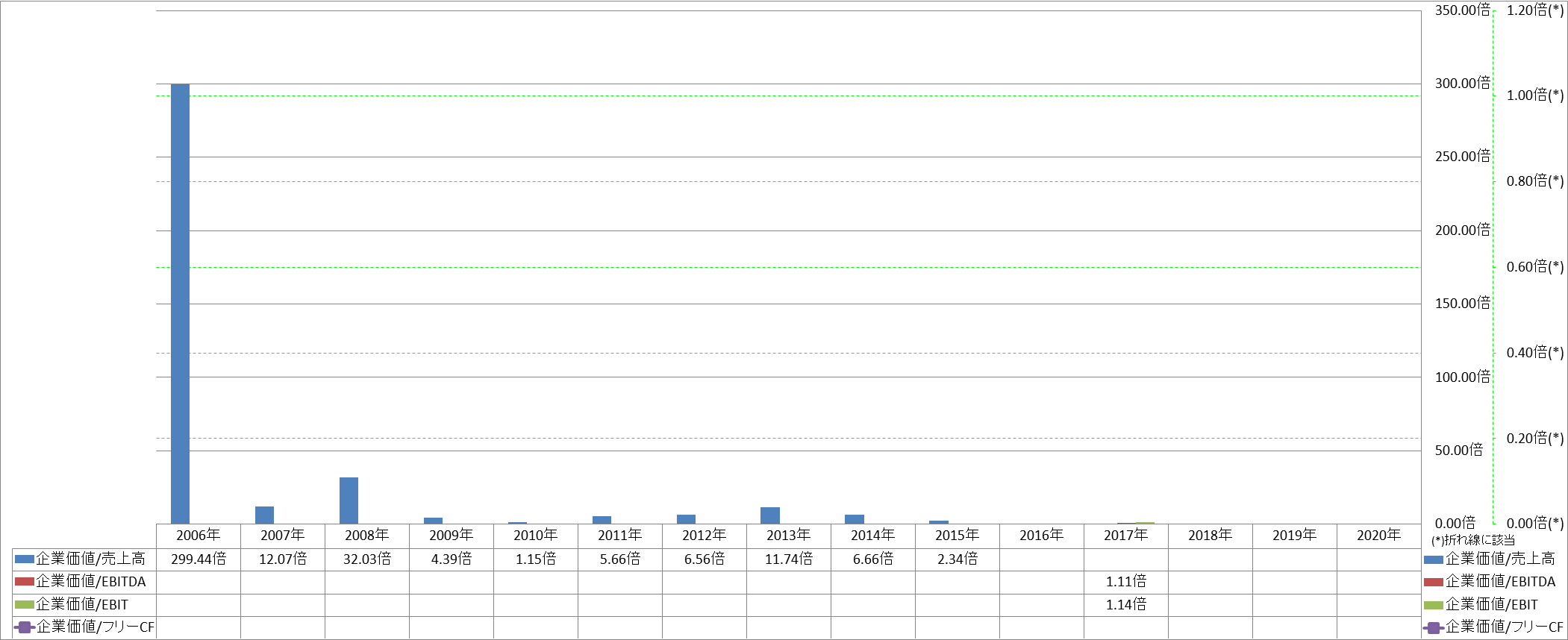
Task: Click the 企業価値/売上高 row label in the table
Action: (91, 559)
